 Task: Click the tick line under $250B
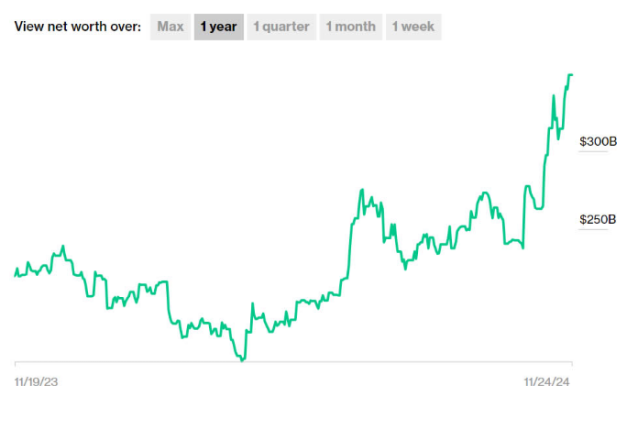point(594,230)
